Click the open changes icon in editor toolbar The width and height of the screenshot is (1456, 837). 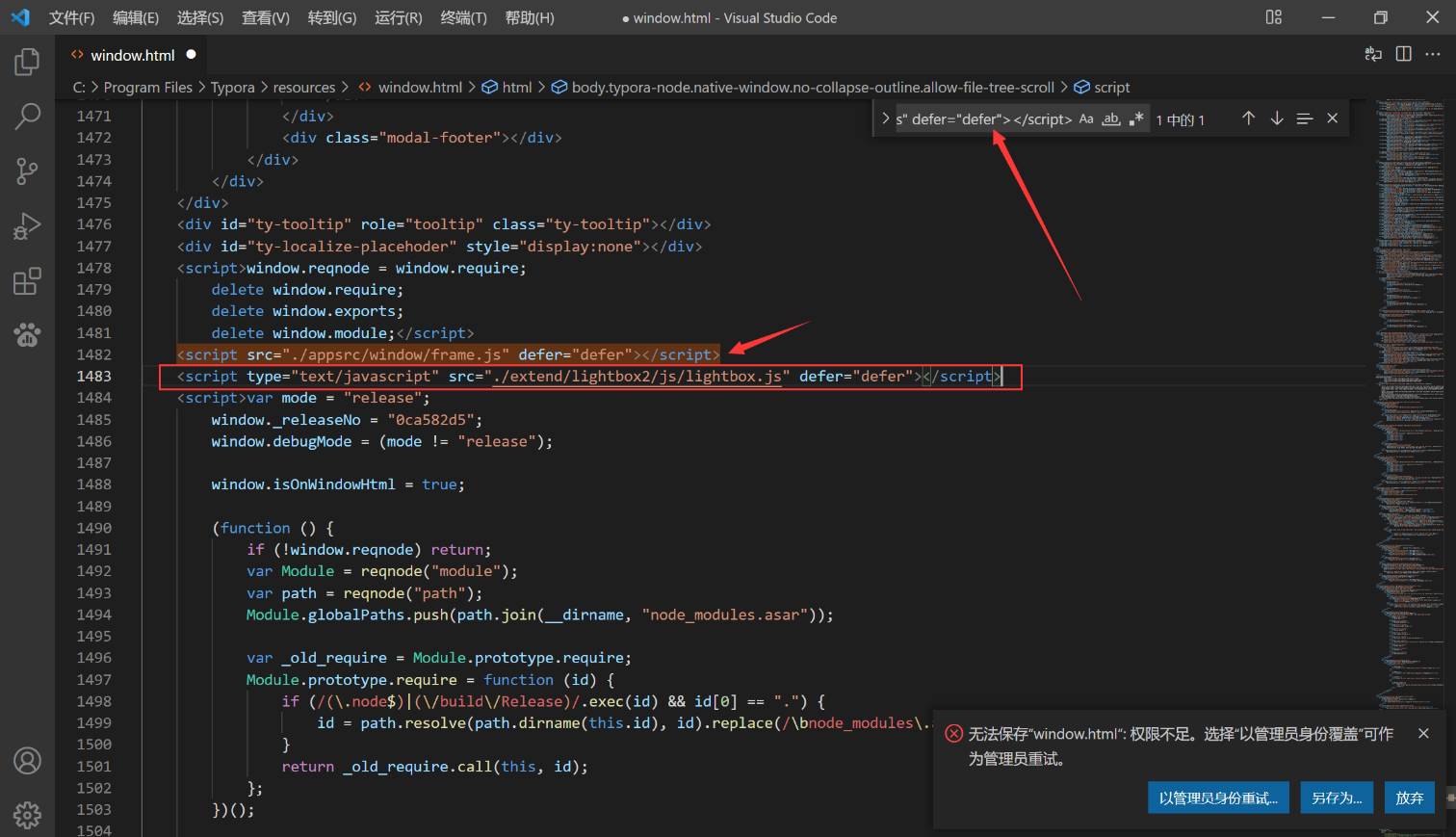pos(1373,54)
